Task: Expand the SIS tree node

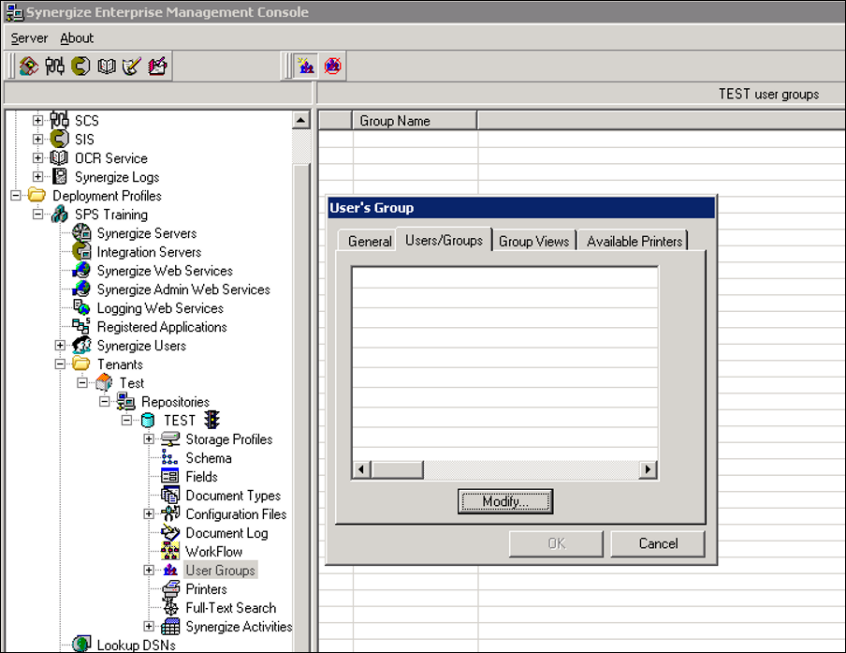Action: click(x=38, y=139)
